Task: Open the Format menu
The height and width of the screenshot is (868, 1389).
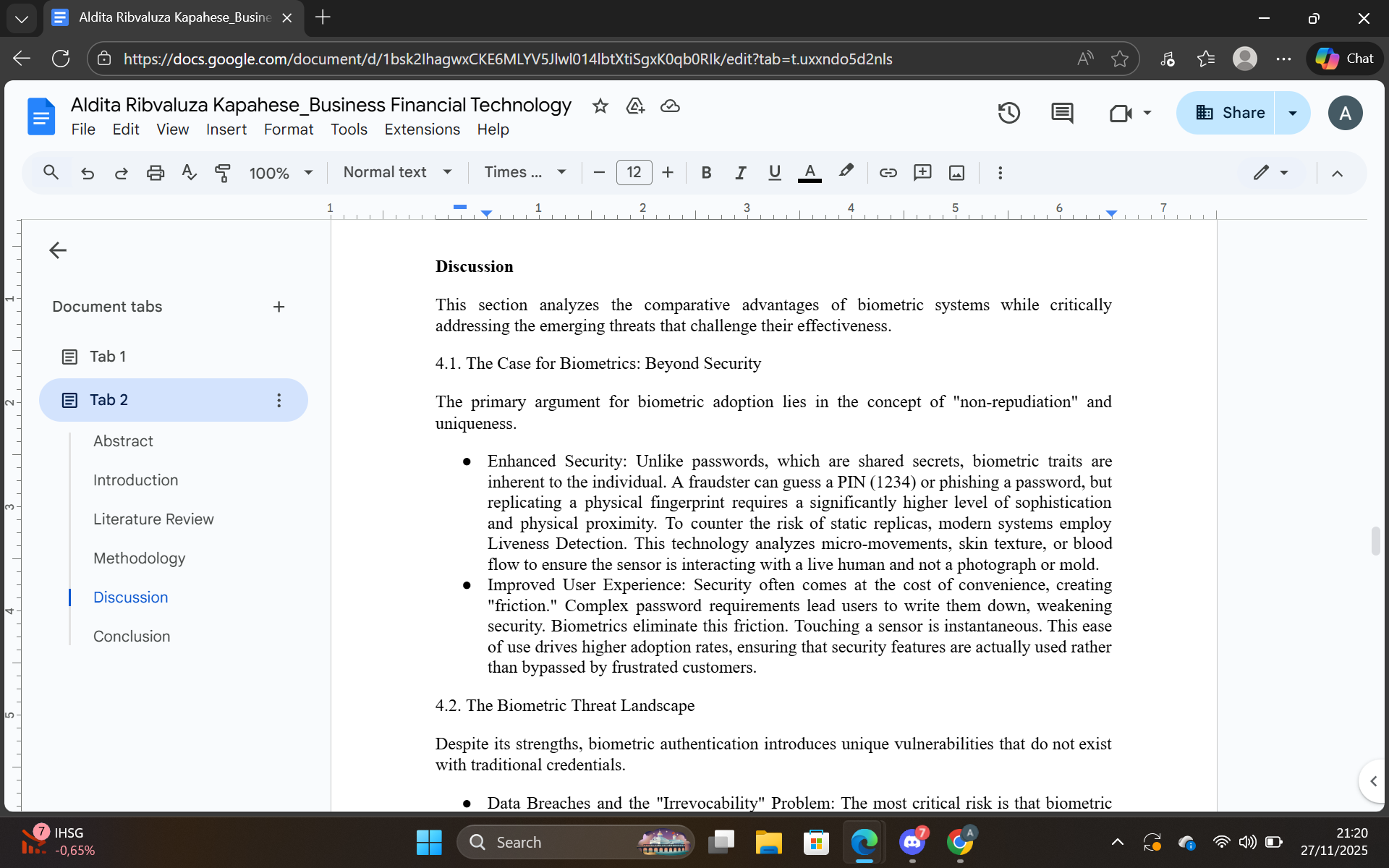Action: coord(288,129)
